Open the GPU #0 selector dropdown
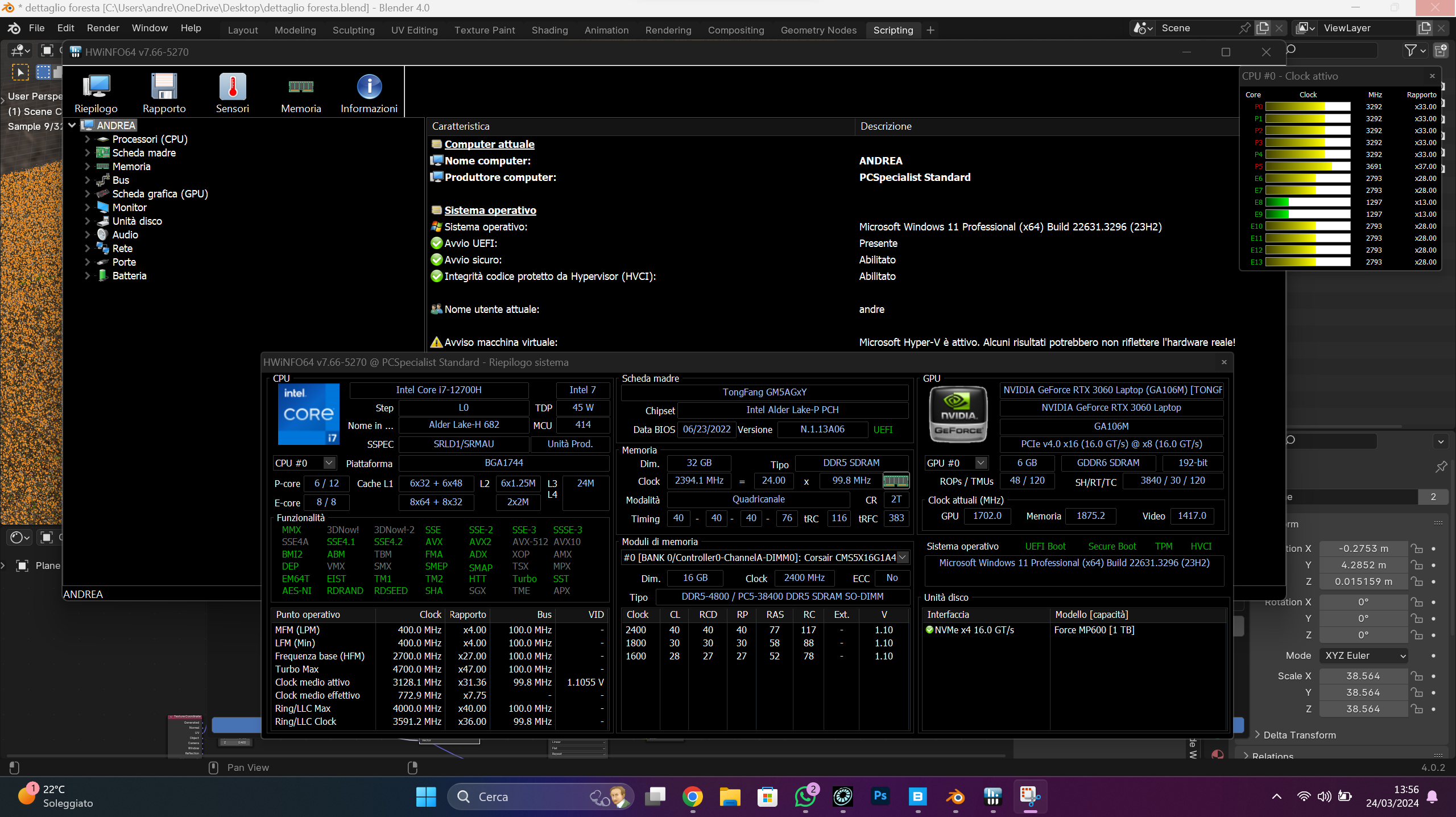1456x817 pixels. pos(956,463)
